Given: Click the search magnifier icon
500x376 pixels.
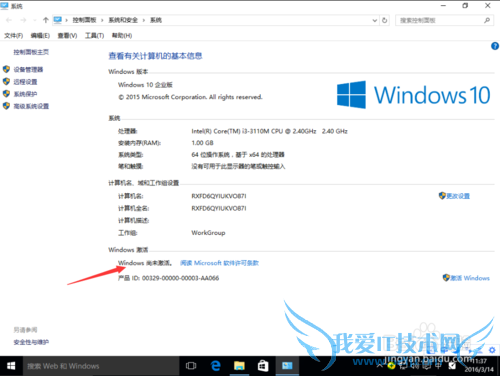Looking at the screenshot, I should click(487, 20).
